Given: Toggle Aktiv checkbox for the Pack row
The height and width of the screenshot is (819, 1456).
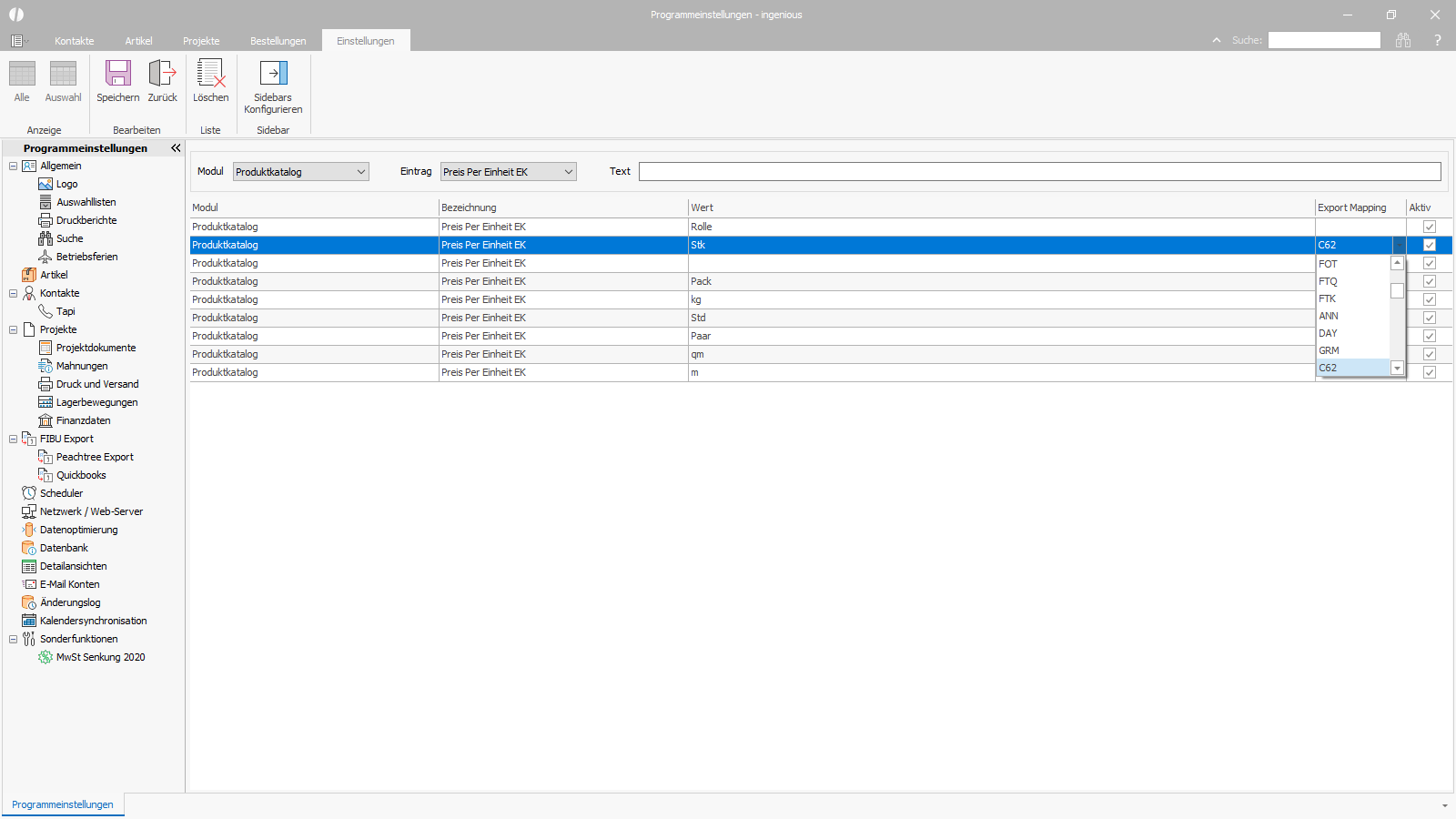Looking at the screenshot, I should pyautogui.click(x=1430, y=281).
